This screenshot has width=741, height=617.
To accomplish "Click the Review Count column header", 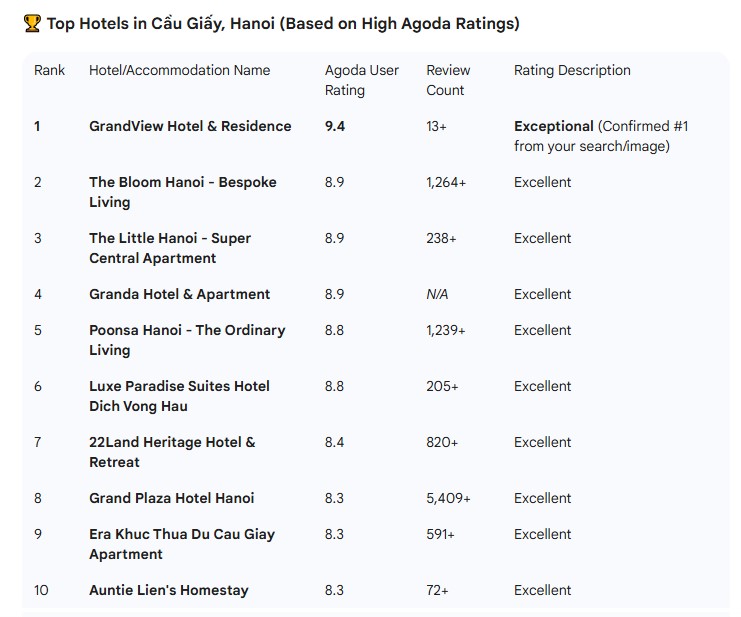I will (446, 80).
